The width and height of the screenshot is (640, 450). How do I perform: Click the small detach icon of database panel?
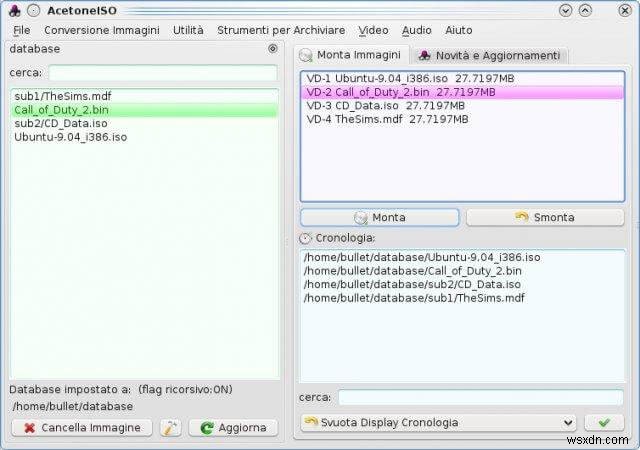pos(273,49)
